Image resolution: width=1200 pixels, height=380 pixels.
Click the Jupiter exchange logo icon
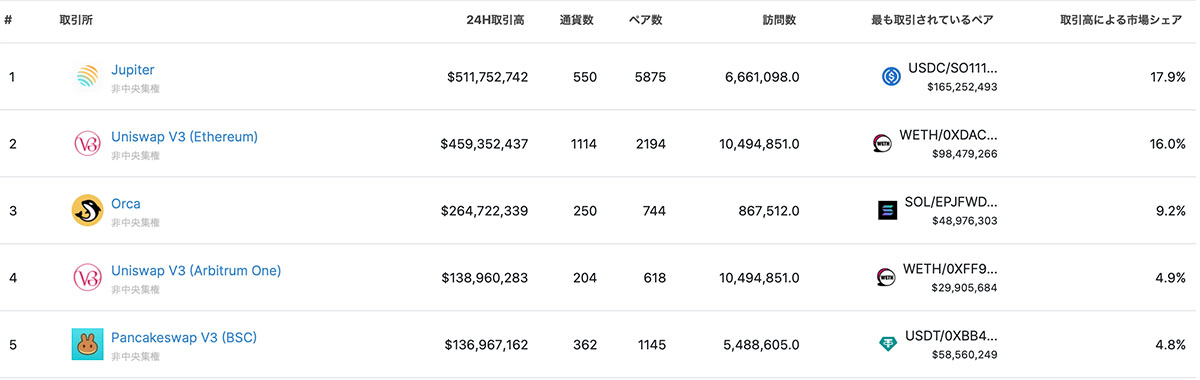tap(88, 77)
